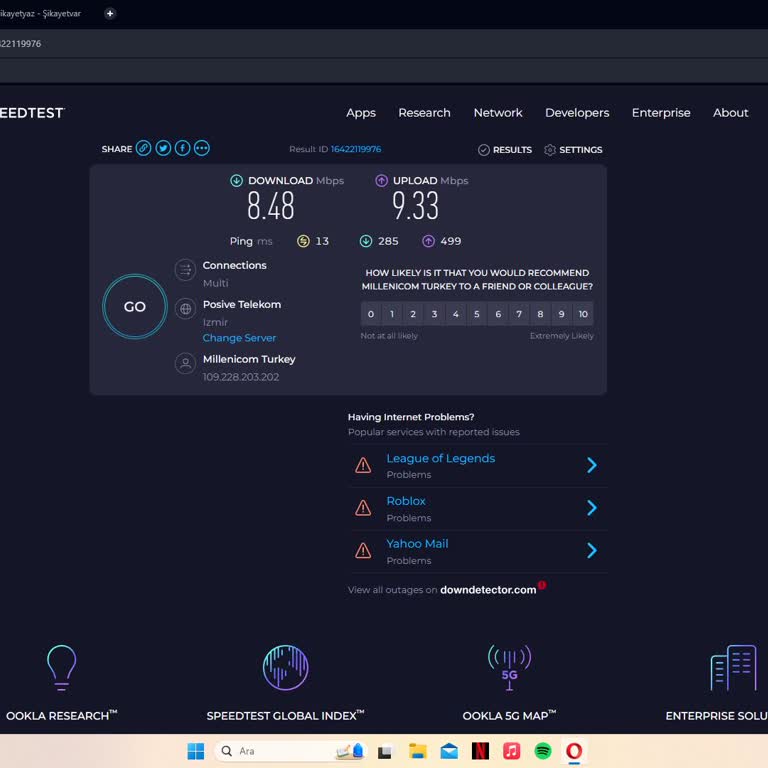This screenshot has height=768, width=768.
Task: Rate recommendation 10 for Millenicom
Action: point(583,314)
